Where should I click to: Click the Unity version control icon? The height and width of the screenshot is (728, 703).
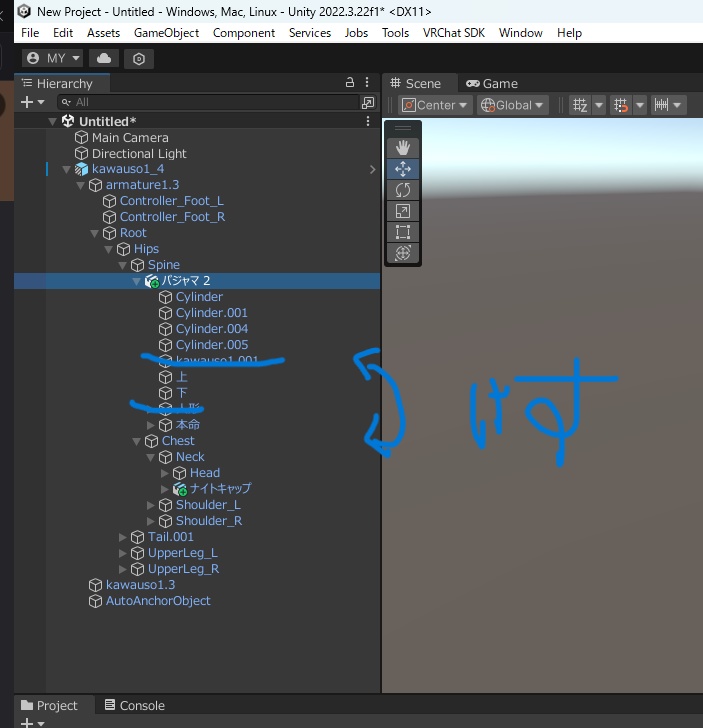point(139,58)
